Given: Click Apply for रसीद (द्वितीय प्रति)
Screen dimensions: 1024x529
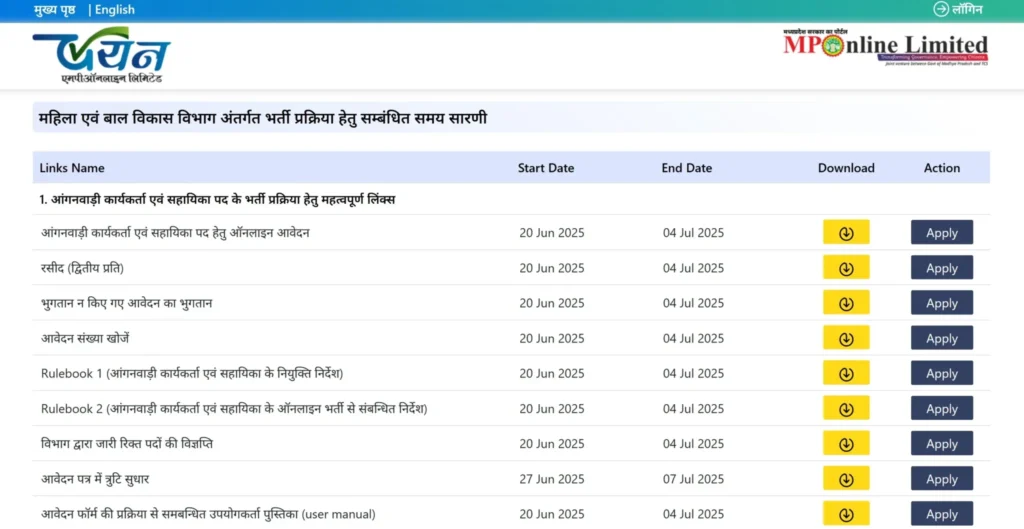Looking at the screenshot, I should click(942, 268).
